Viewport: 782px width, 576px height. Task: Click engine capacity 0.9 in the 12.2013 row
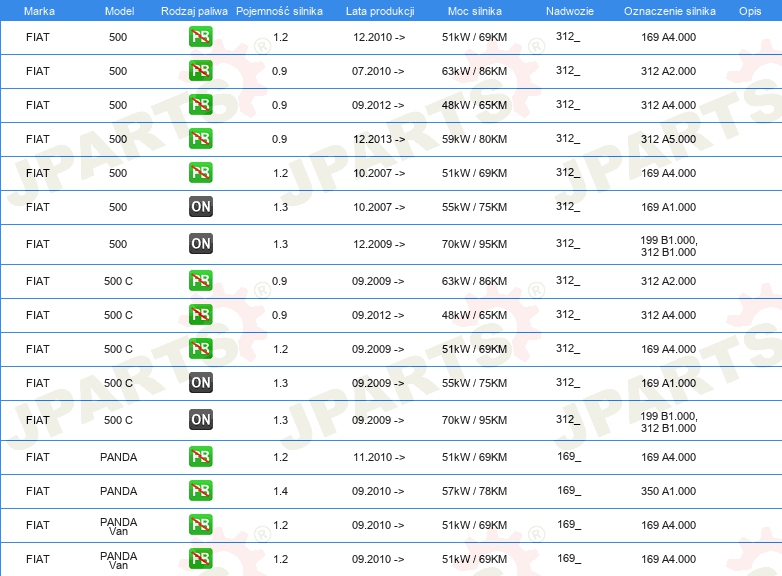point(279,139)
